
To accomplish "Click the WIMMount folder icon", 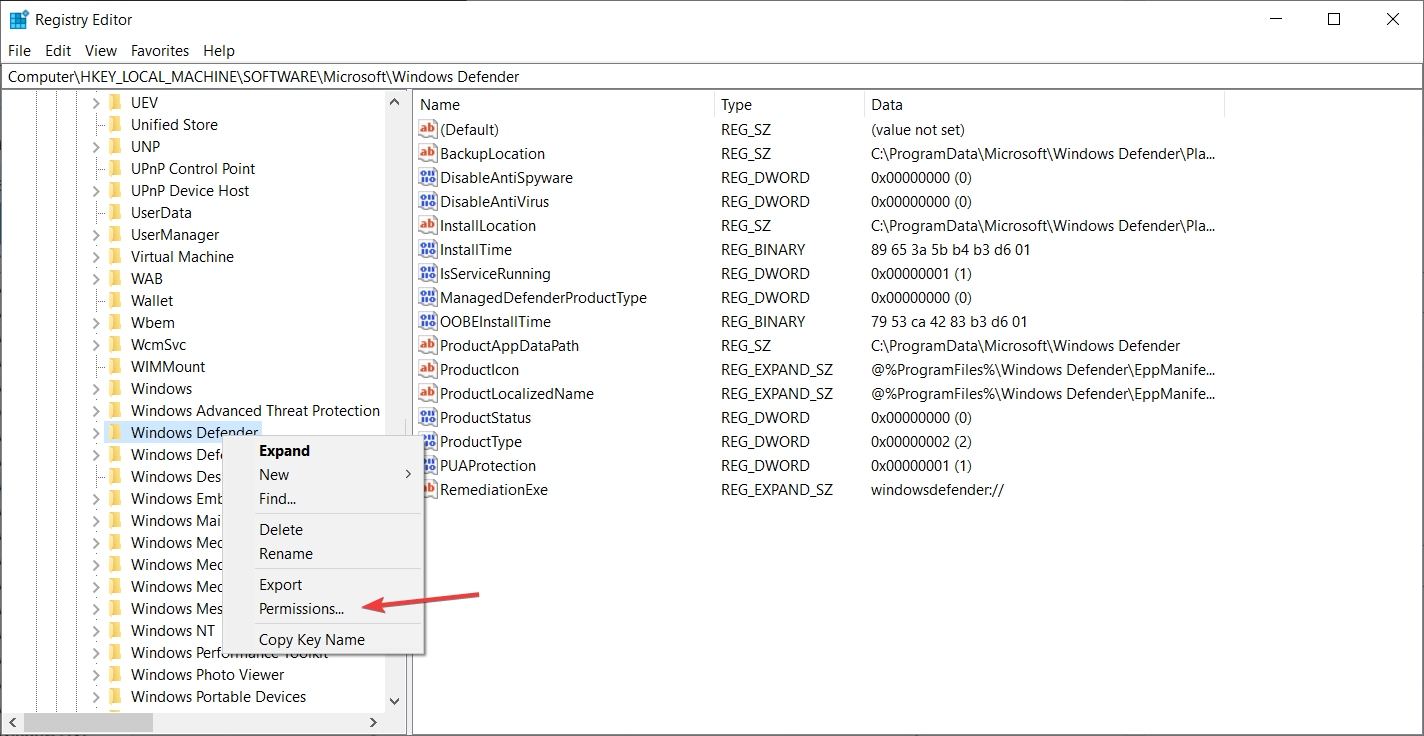I will tap(115, 366).
